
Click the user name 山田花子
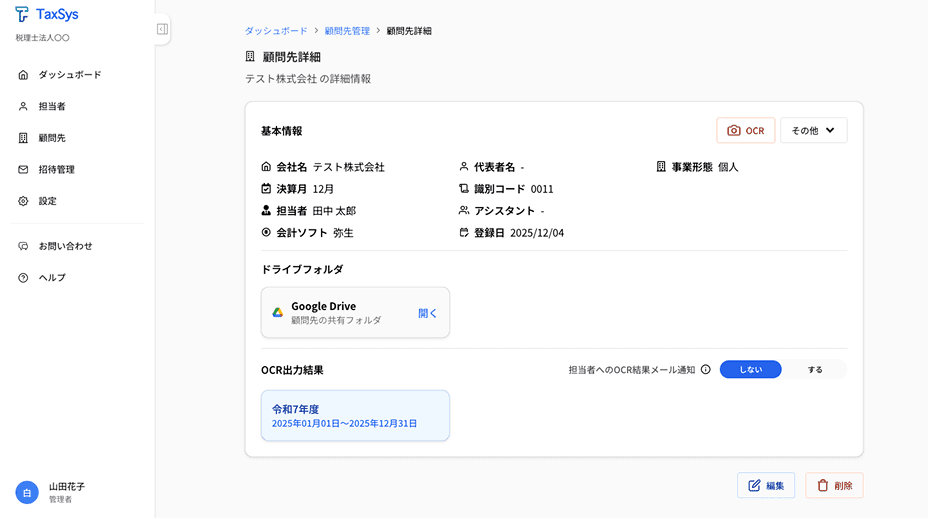point(67,486)
